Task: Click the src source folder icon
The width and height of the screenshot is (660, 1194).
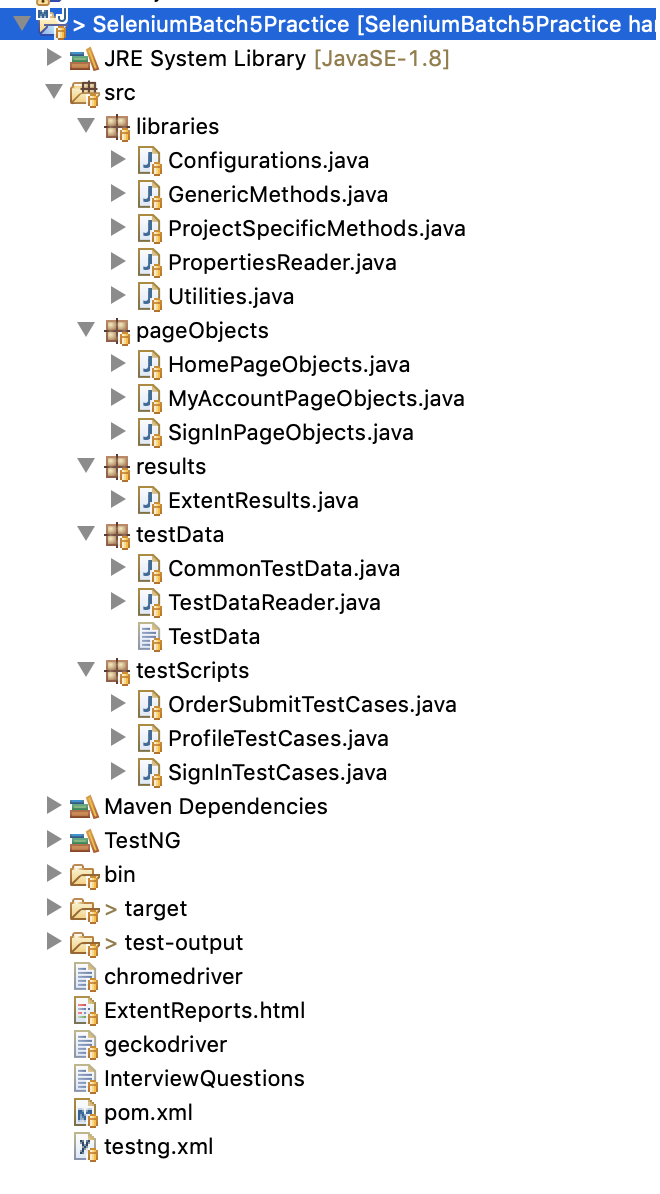Action: [x=84, y=93]
